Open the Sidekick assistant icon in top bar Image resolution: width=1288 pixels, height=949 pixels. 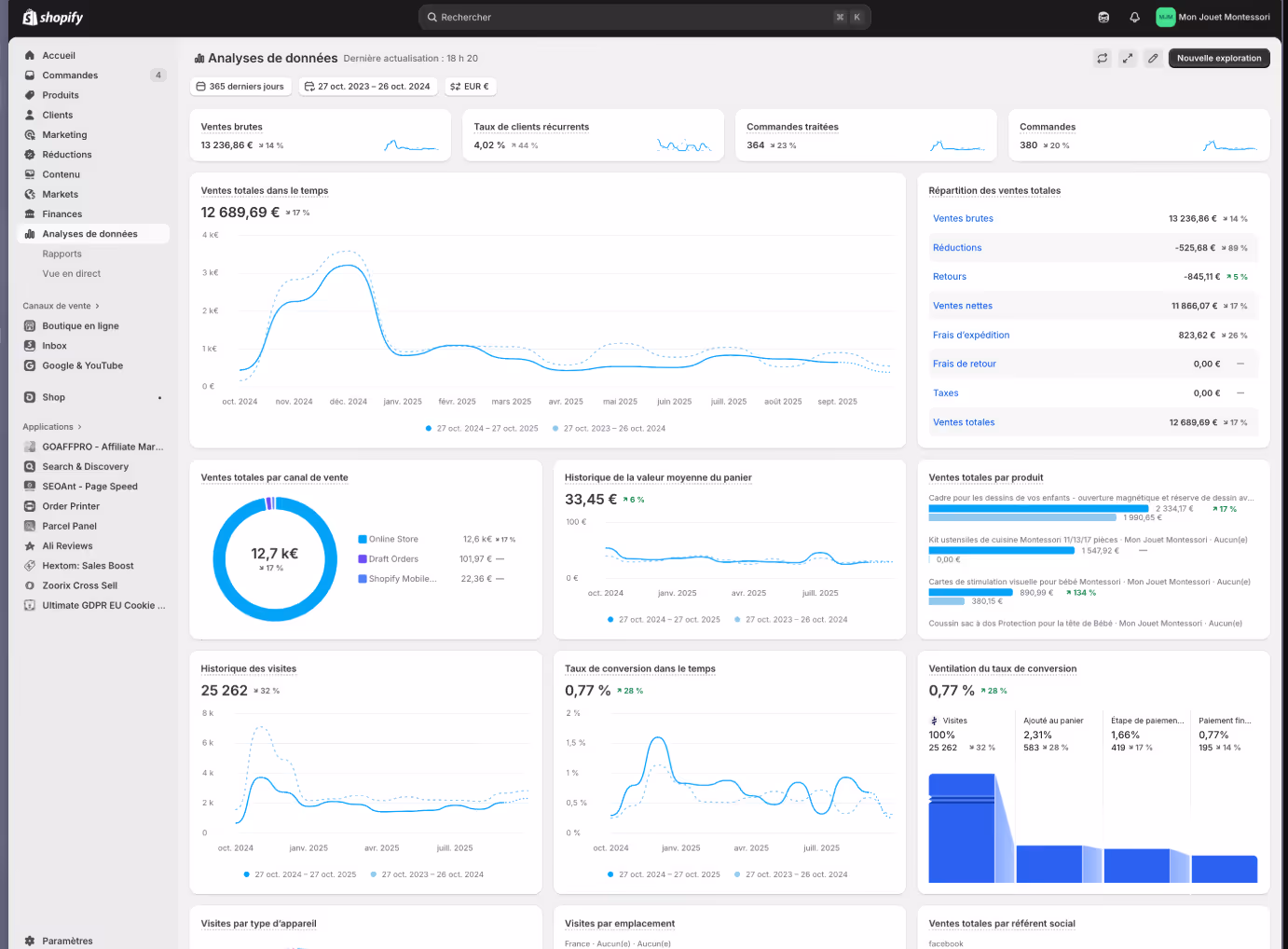point(1103,17)
